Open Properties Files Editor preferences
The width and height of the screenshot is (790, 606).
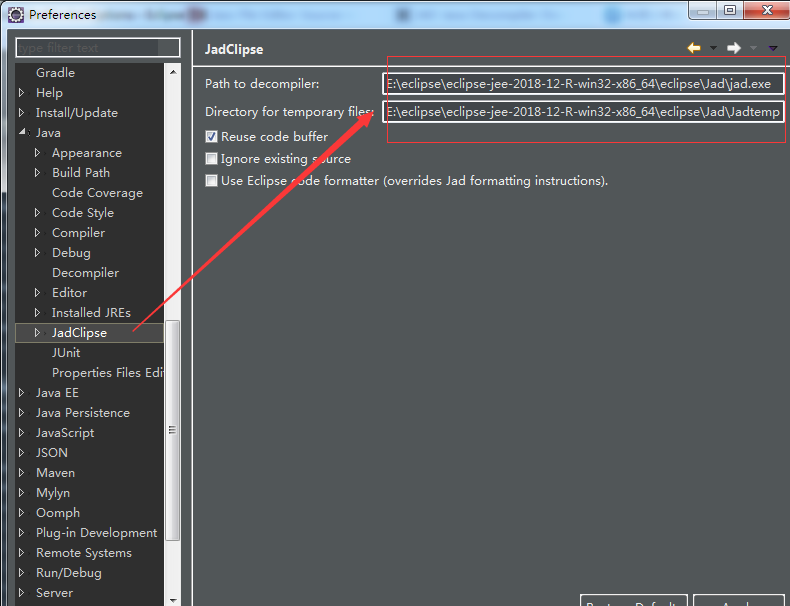pyautogui.click(x=107, y=372)
